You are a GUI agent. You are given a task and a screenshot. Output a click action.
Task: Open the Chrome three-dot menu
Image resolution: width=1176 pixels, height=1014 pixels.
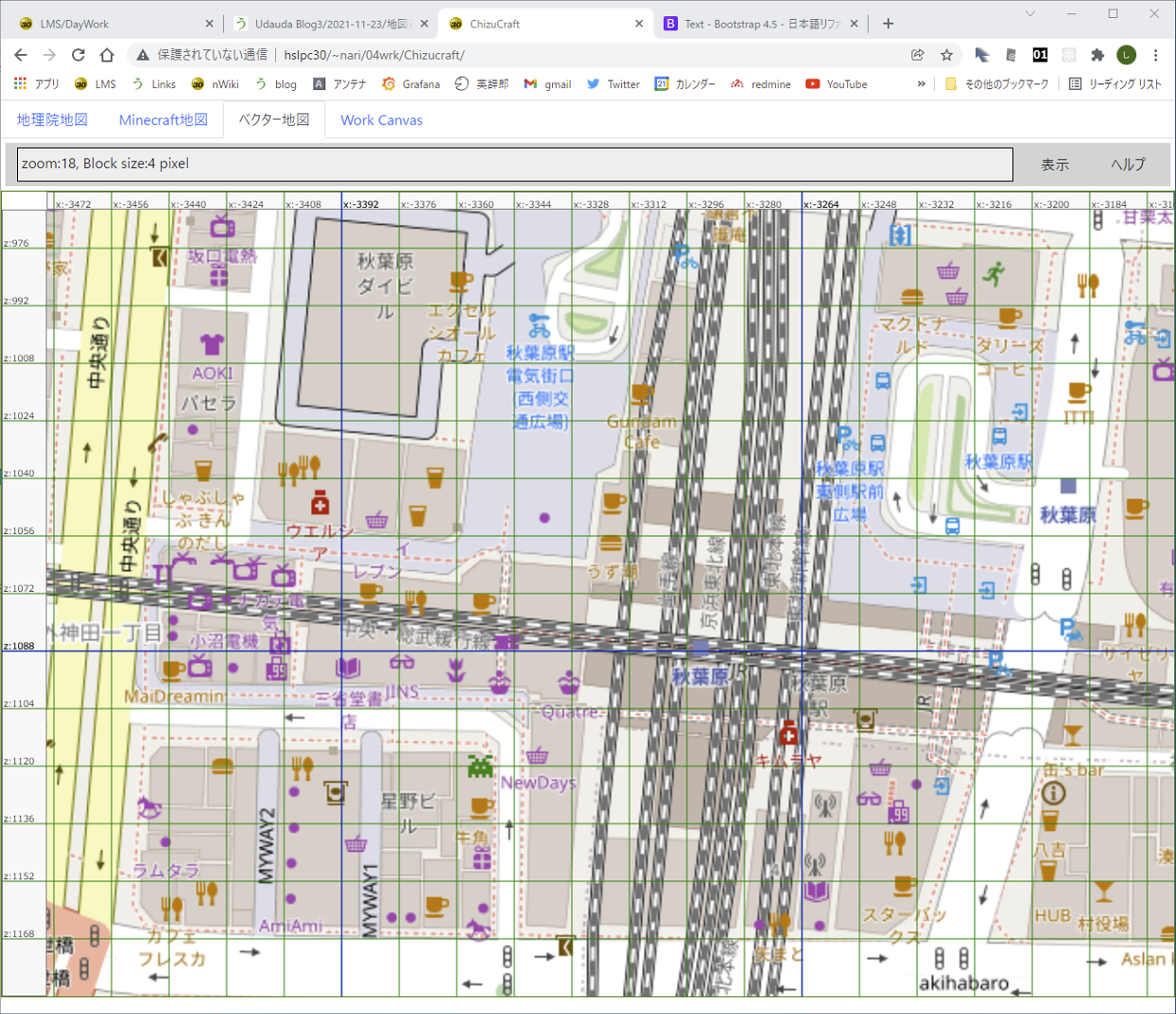tap(1155, 55)
